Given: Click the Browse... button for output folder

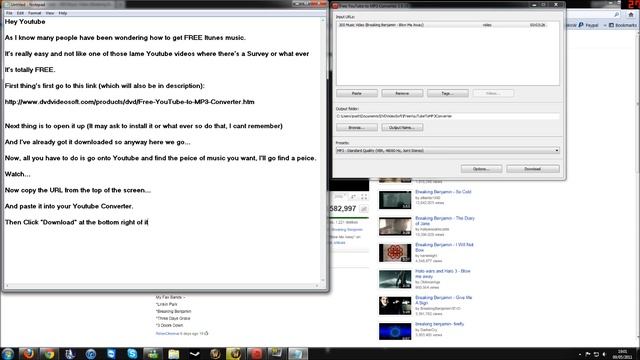Looking at the screenshot, I should click(357, 128).
